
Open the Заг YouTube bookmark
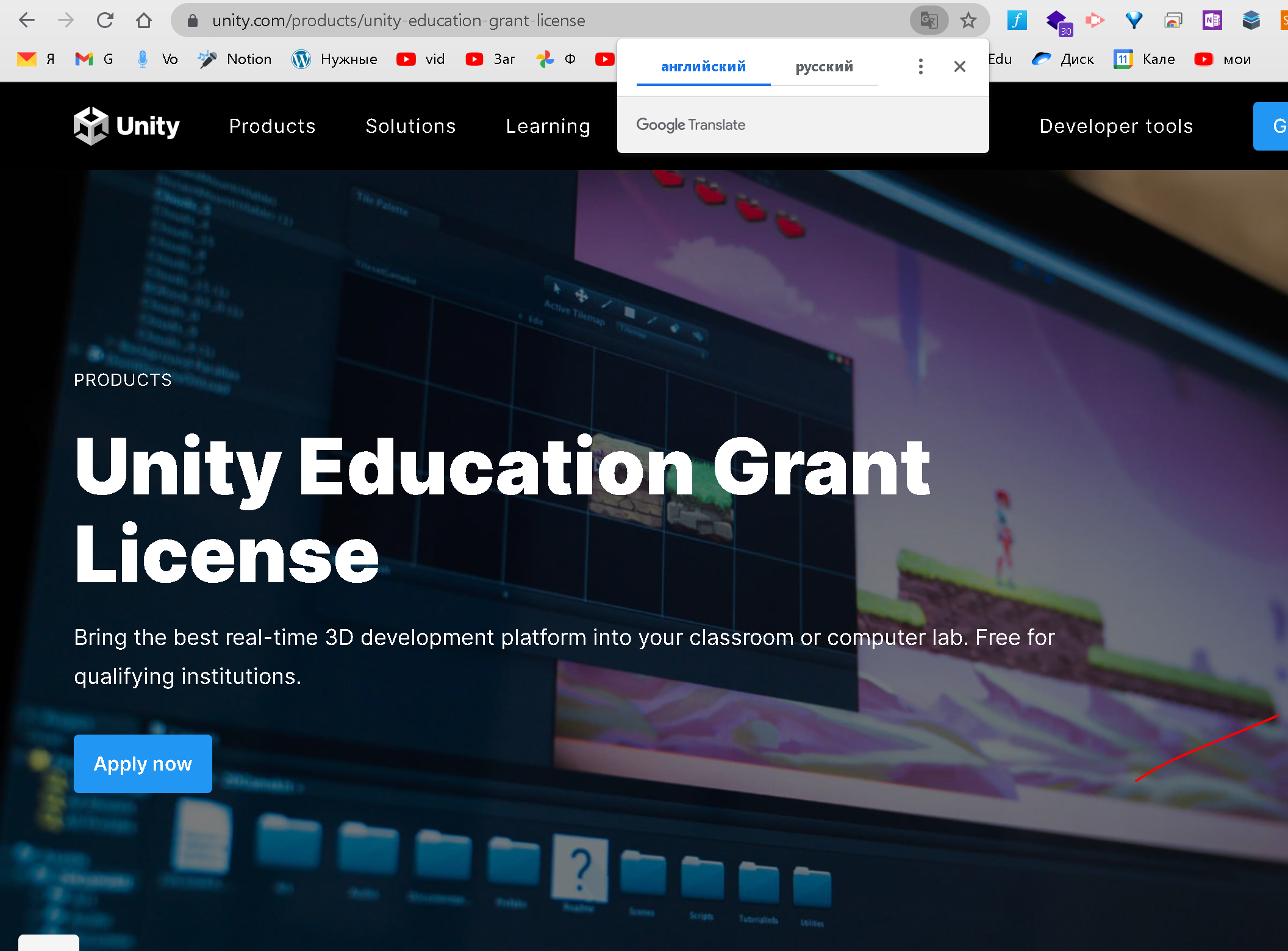[x=490, y=59]
